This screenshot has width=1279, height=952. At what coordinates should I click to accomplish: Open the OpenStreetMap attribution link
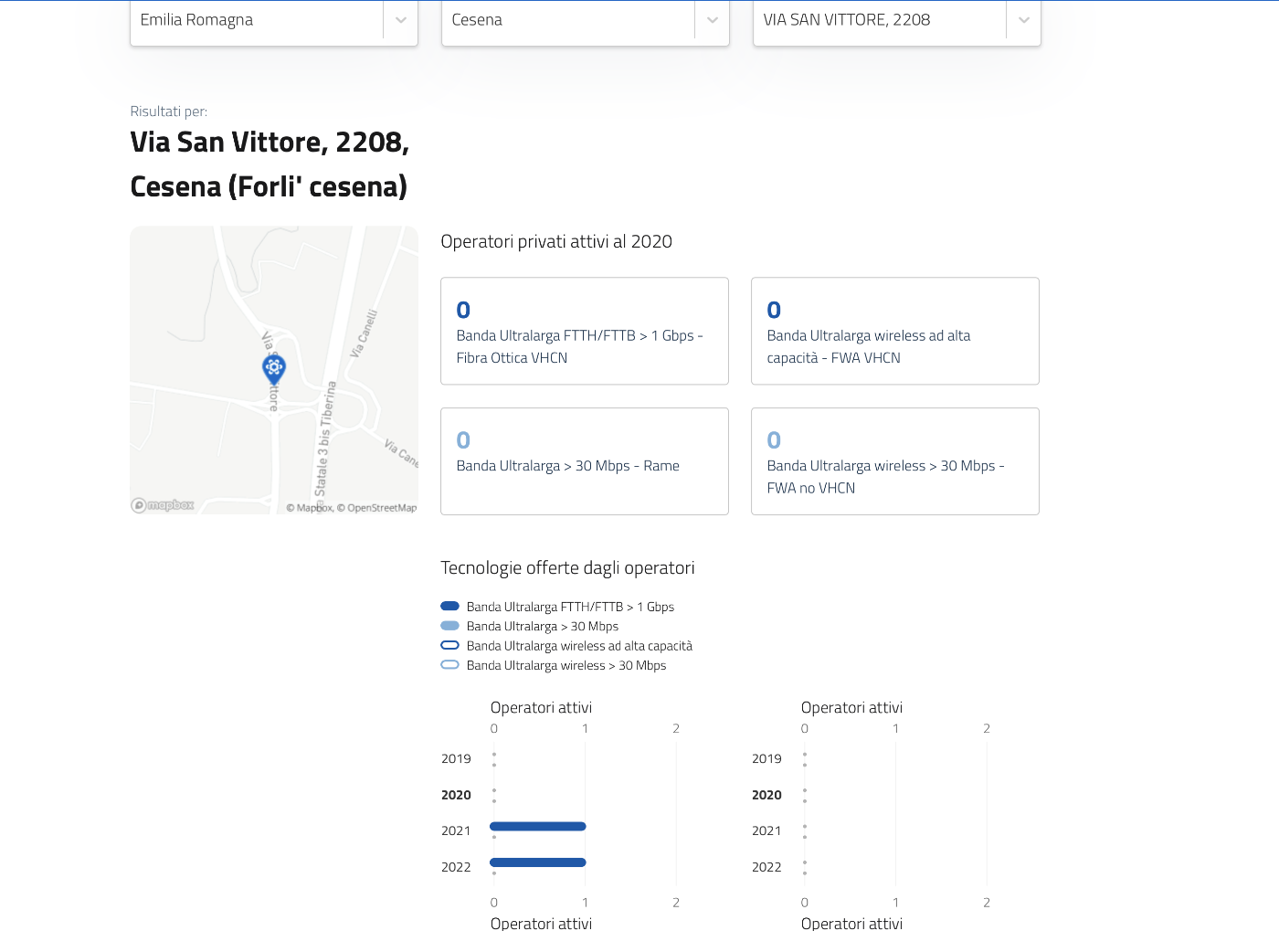point(381,508)
